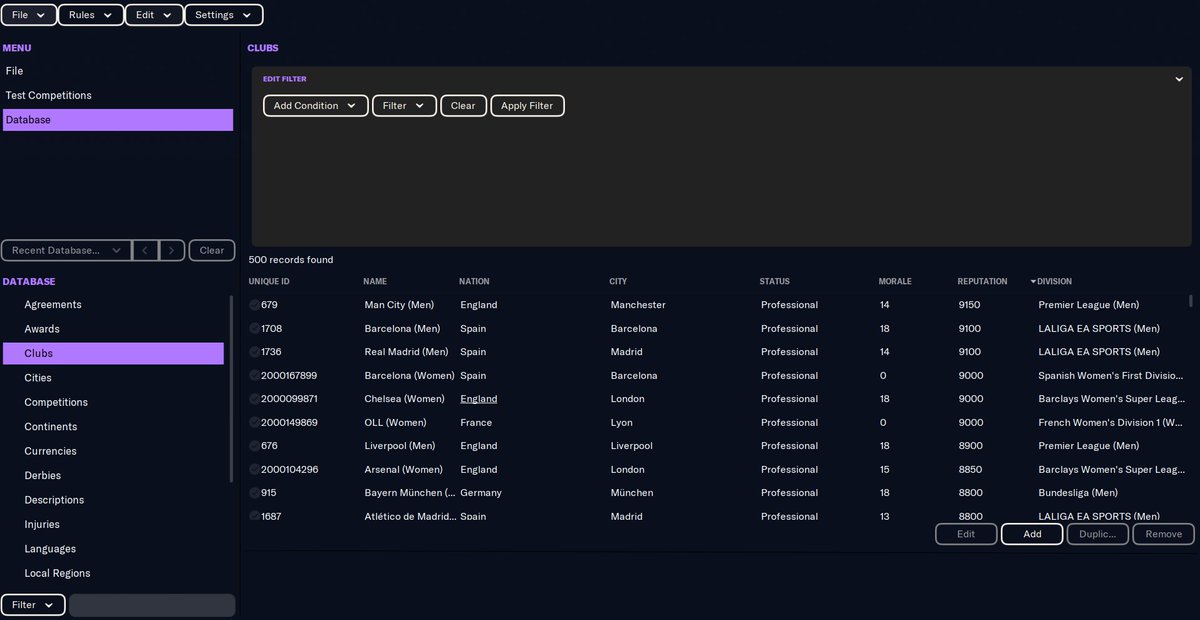The height and width of the screenshot is (620, 1200).
Task: Open the Edit dropdown menu in top bar
Action: point(154,15)
